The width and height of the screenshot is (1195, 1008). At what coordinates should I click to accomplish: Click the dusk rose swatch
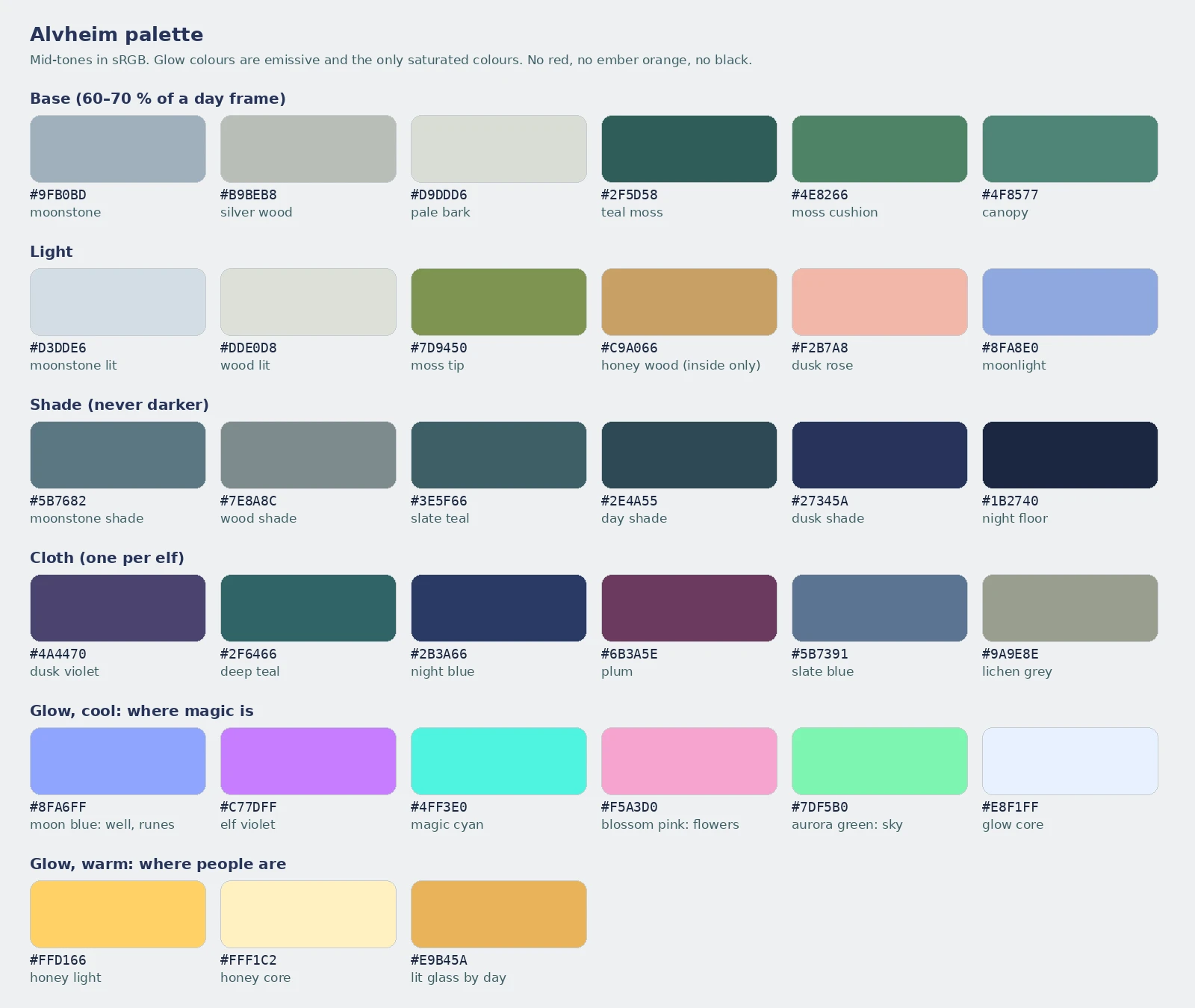(880, 302)
